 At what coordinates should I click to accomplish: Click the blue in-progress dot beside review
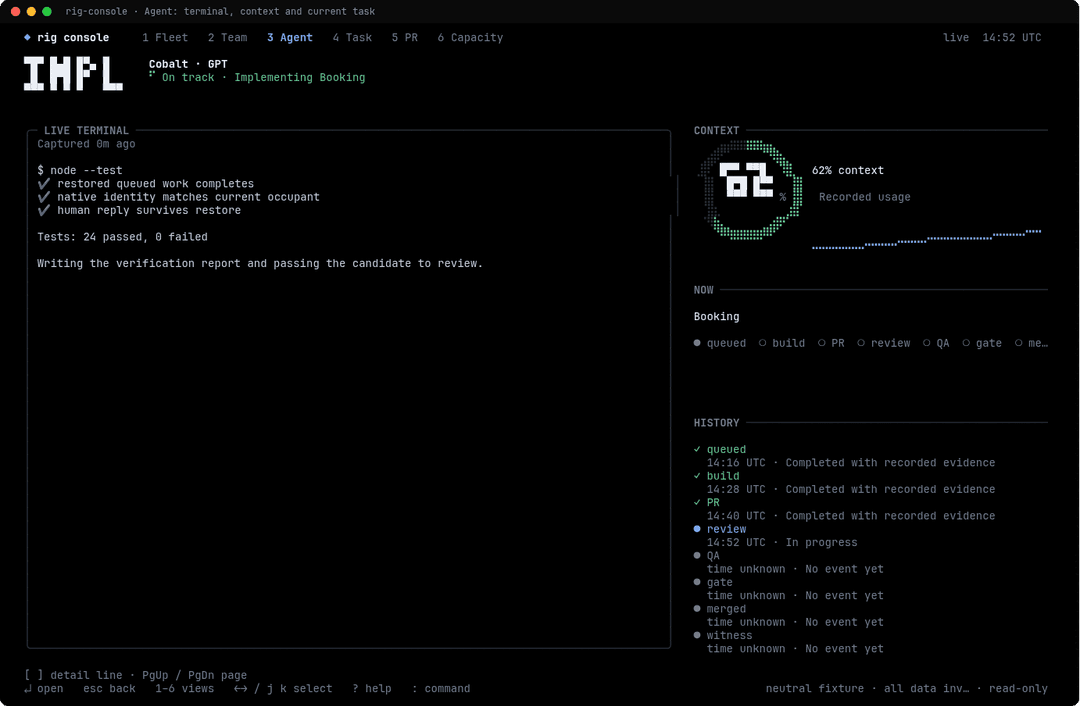tap(697, 529)
